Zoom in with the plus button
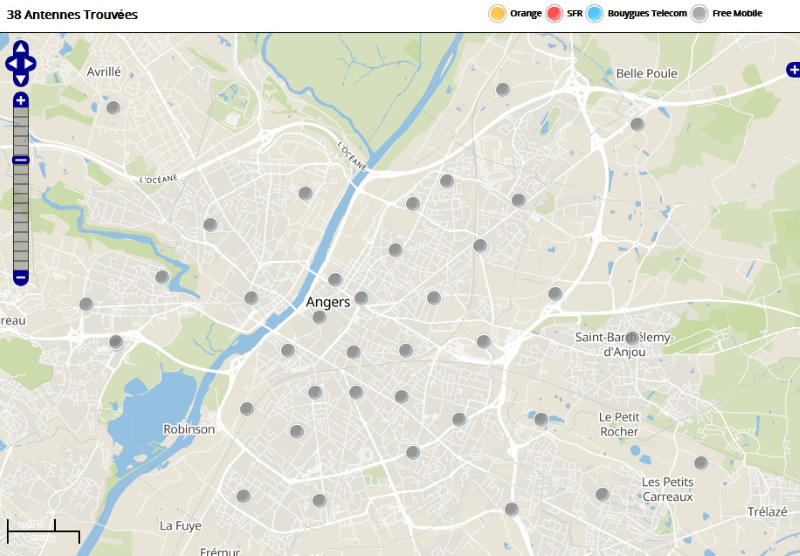Screen dimensions: 800x556 point(21,100)
